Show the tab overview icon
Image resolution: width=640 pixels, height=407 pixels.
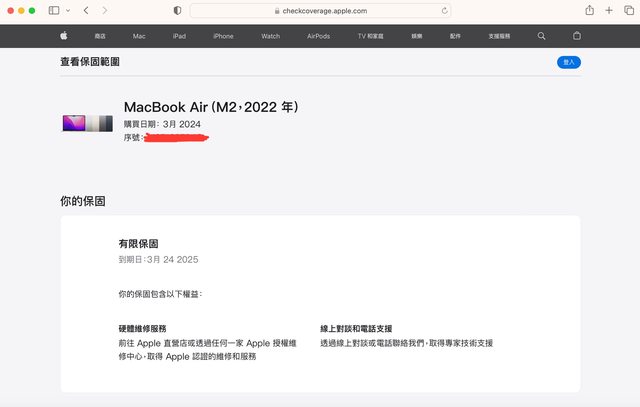(x=629, y=11)
